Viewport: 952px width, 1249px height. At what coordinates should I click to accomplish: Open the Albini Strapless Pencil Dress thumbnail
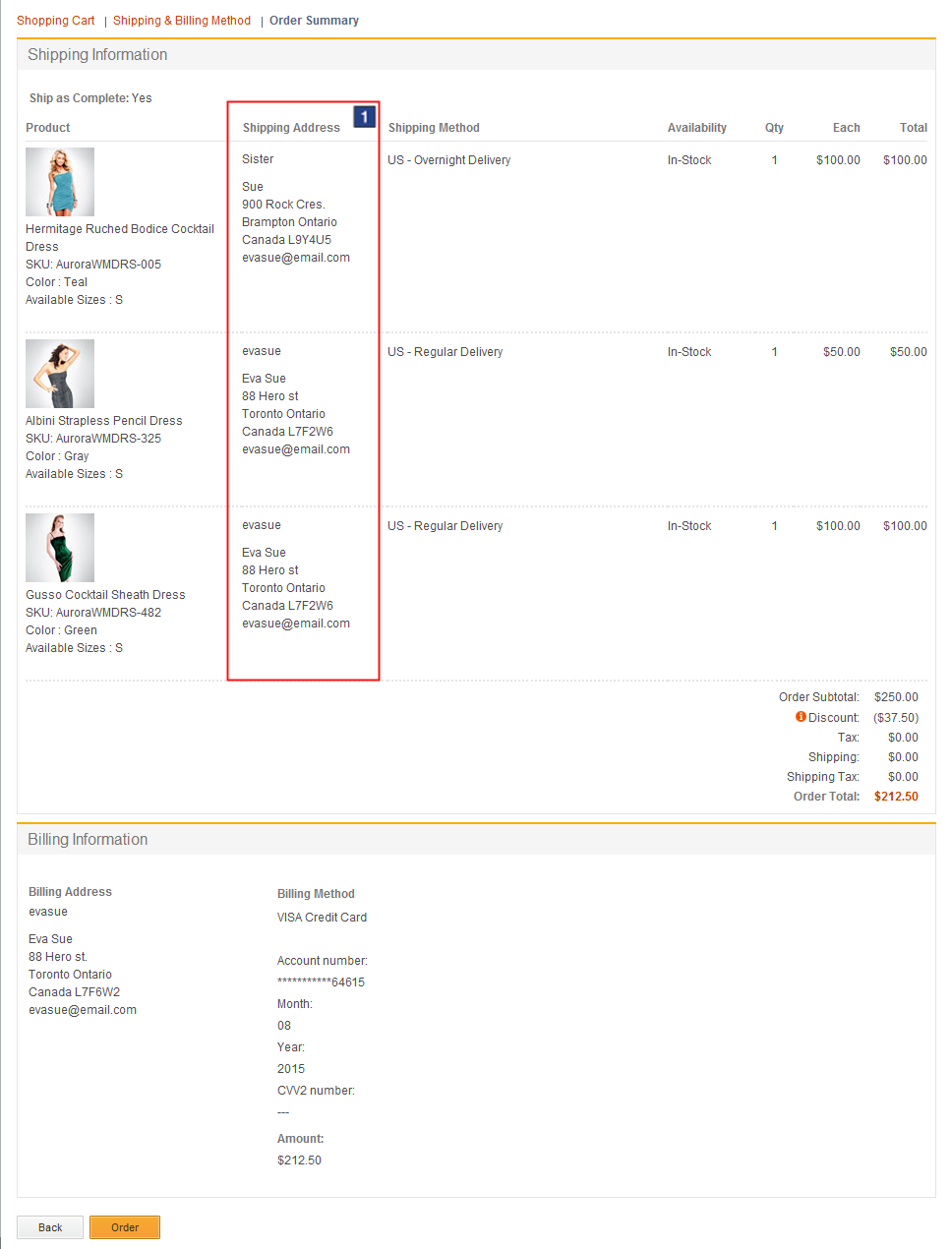coord(59,373)
